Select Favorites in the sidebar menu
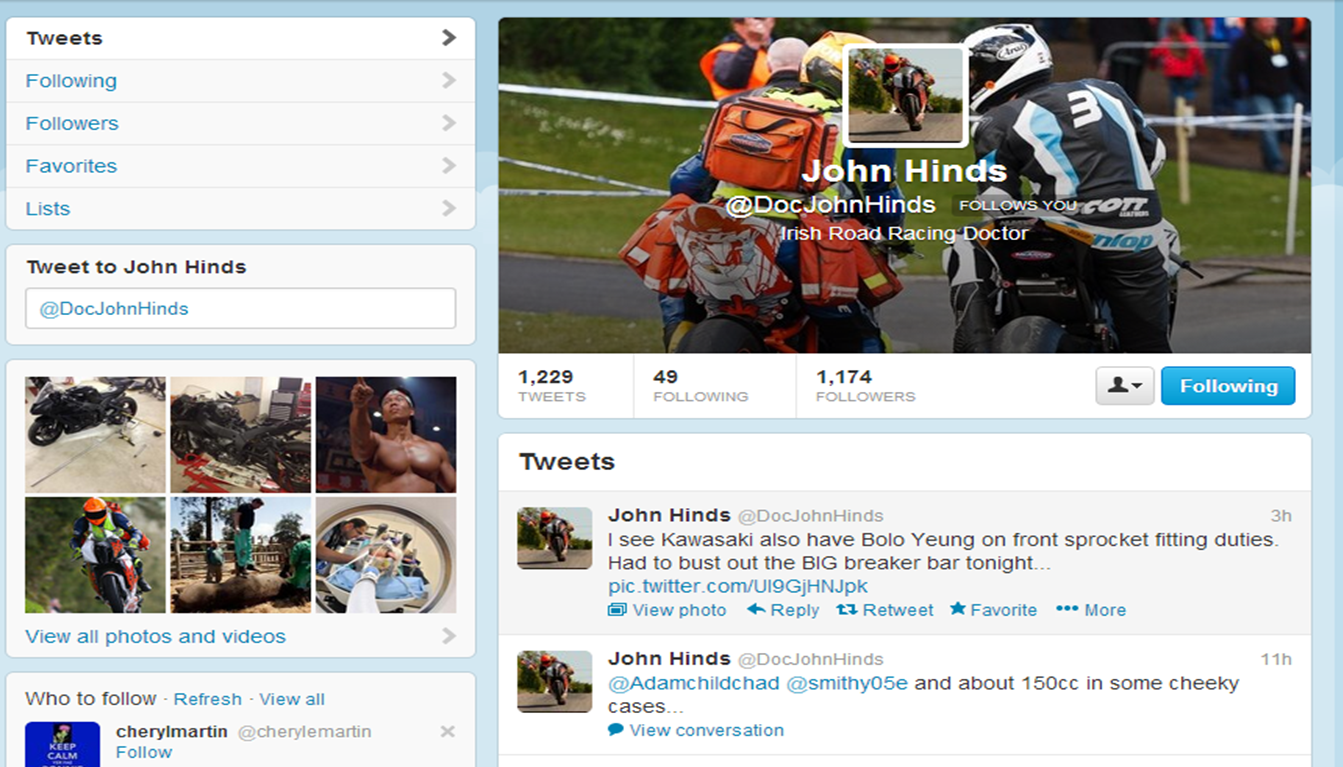Viewport: 1343px width, 767px height. [x=71, y=166]
